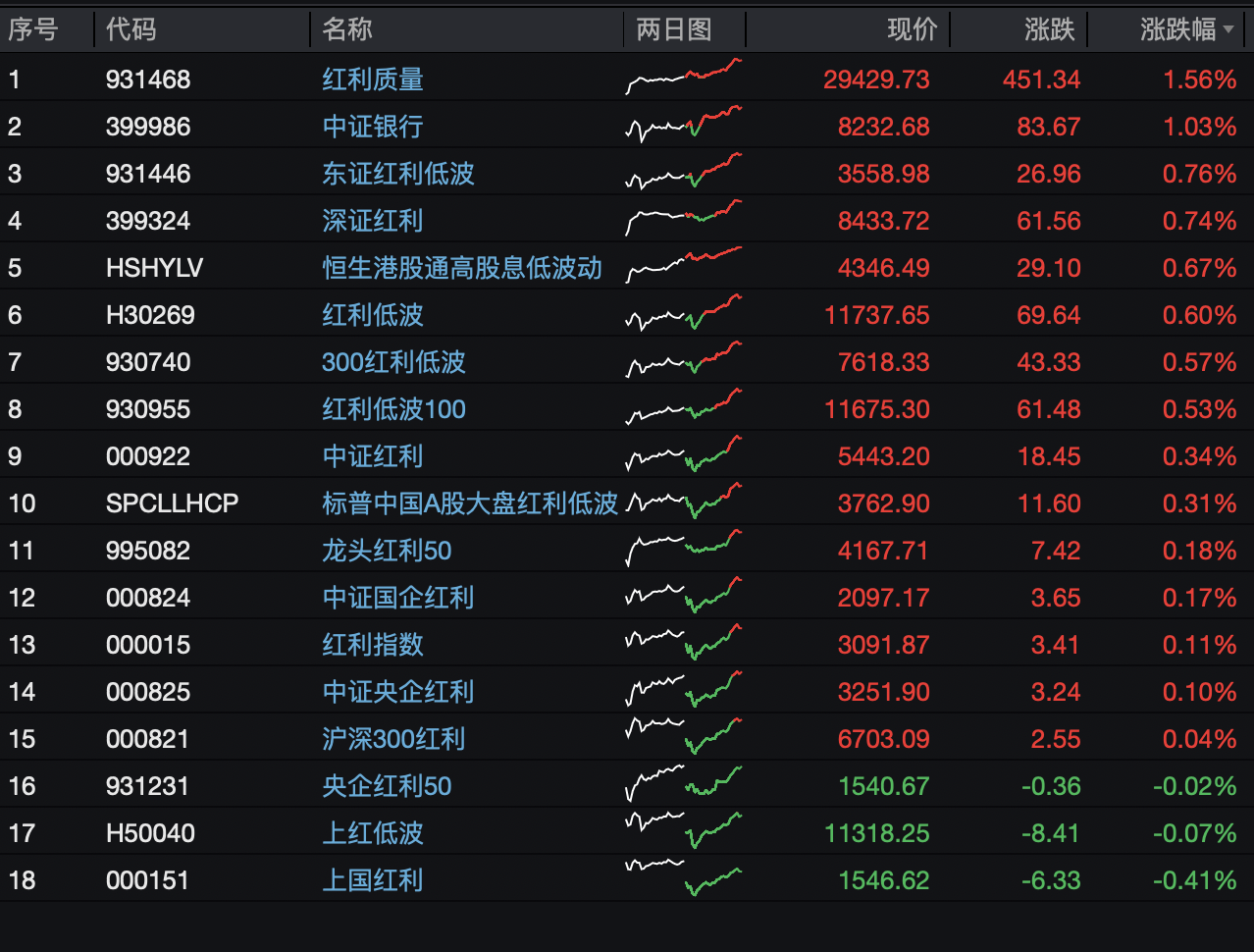Image resolution: width=1254 pixels, height=952 pixels.
Task: Select code 399986
Action: (x=148, y=127)
